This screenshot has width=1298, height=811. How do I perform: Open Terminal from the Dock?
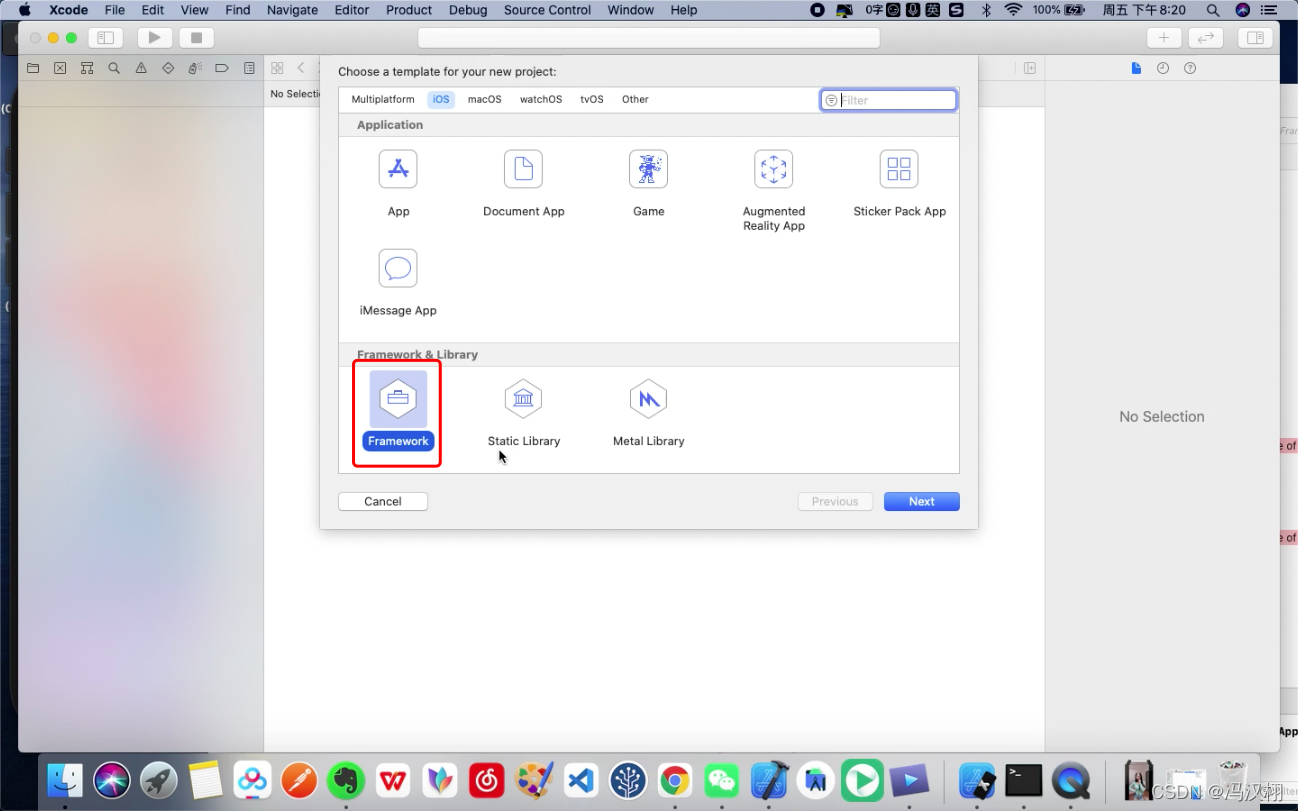(1024, 780)
